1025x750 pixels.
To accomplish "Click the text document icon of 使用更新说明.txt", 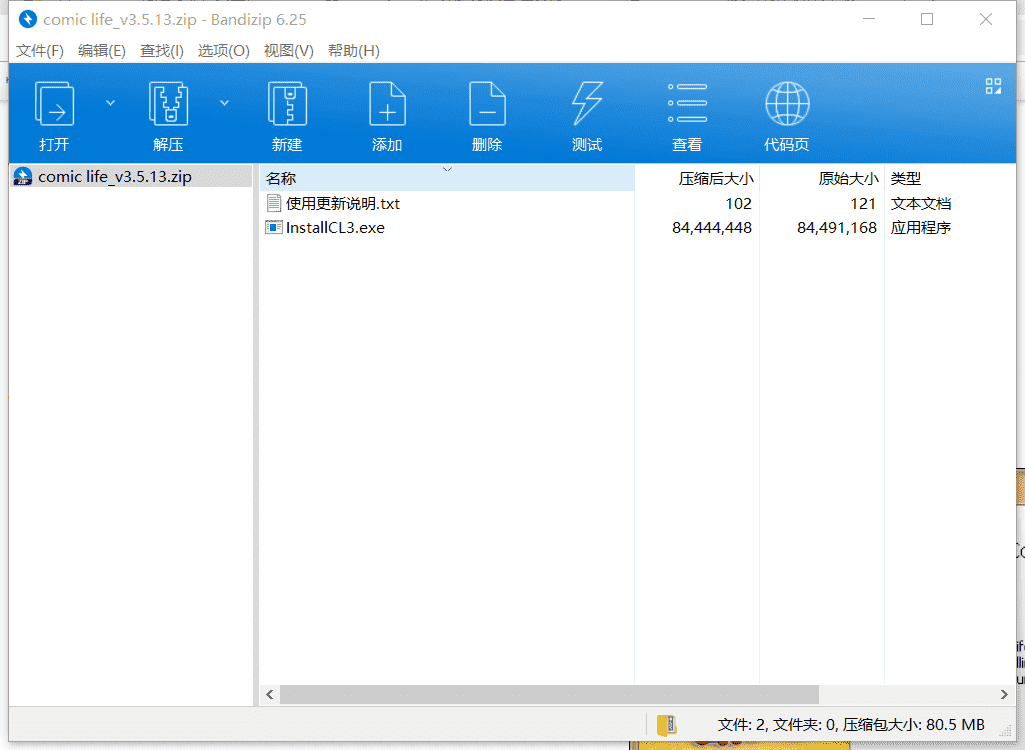I will 274,203.
